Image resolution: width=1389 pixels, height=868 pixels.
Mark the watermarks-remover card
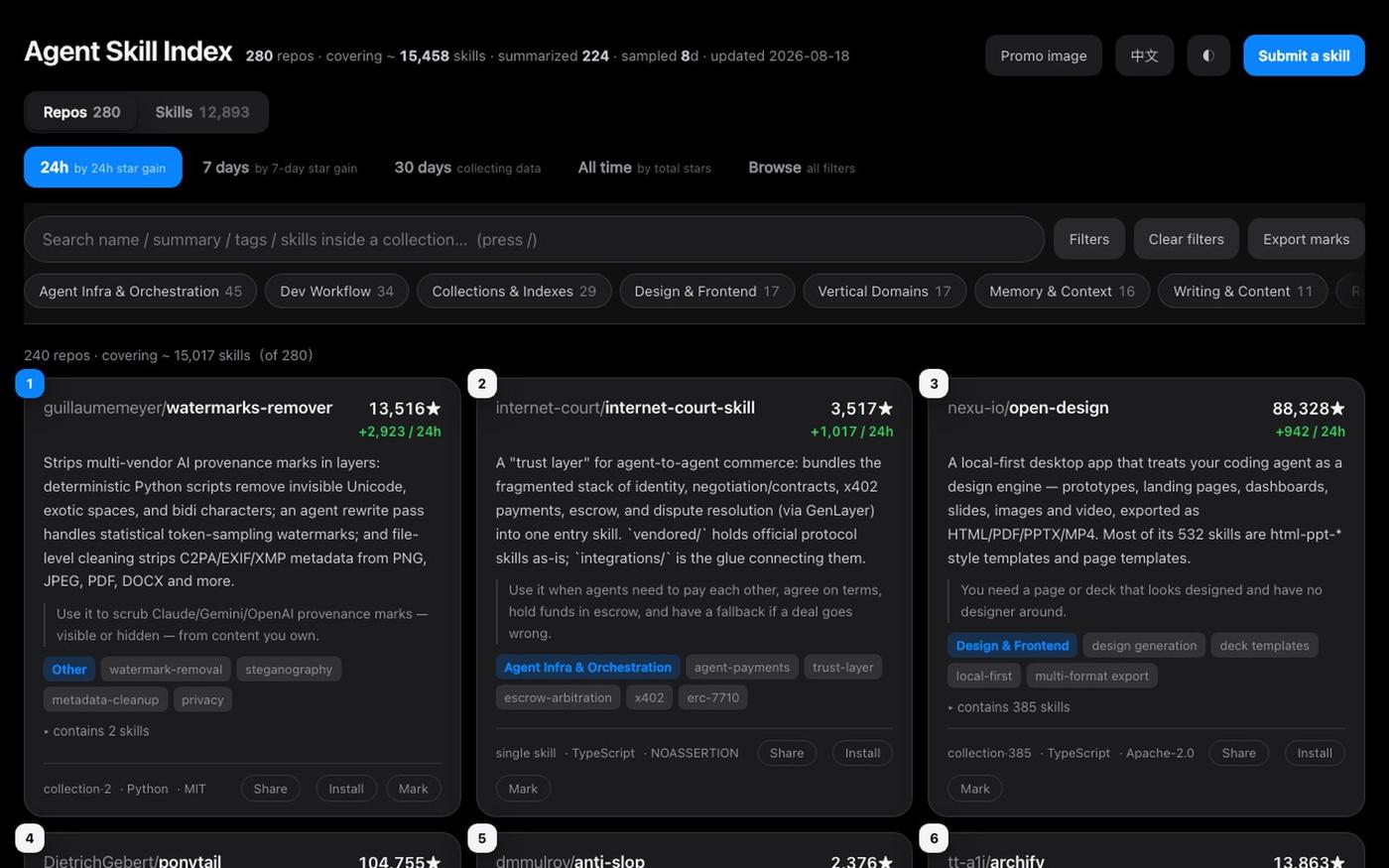click(x=414, y=789)
